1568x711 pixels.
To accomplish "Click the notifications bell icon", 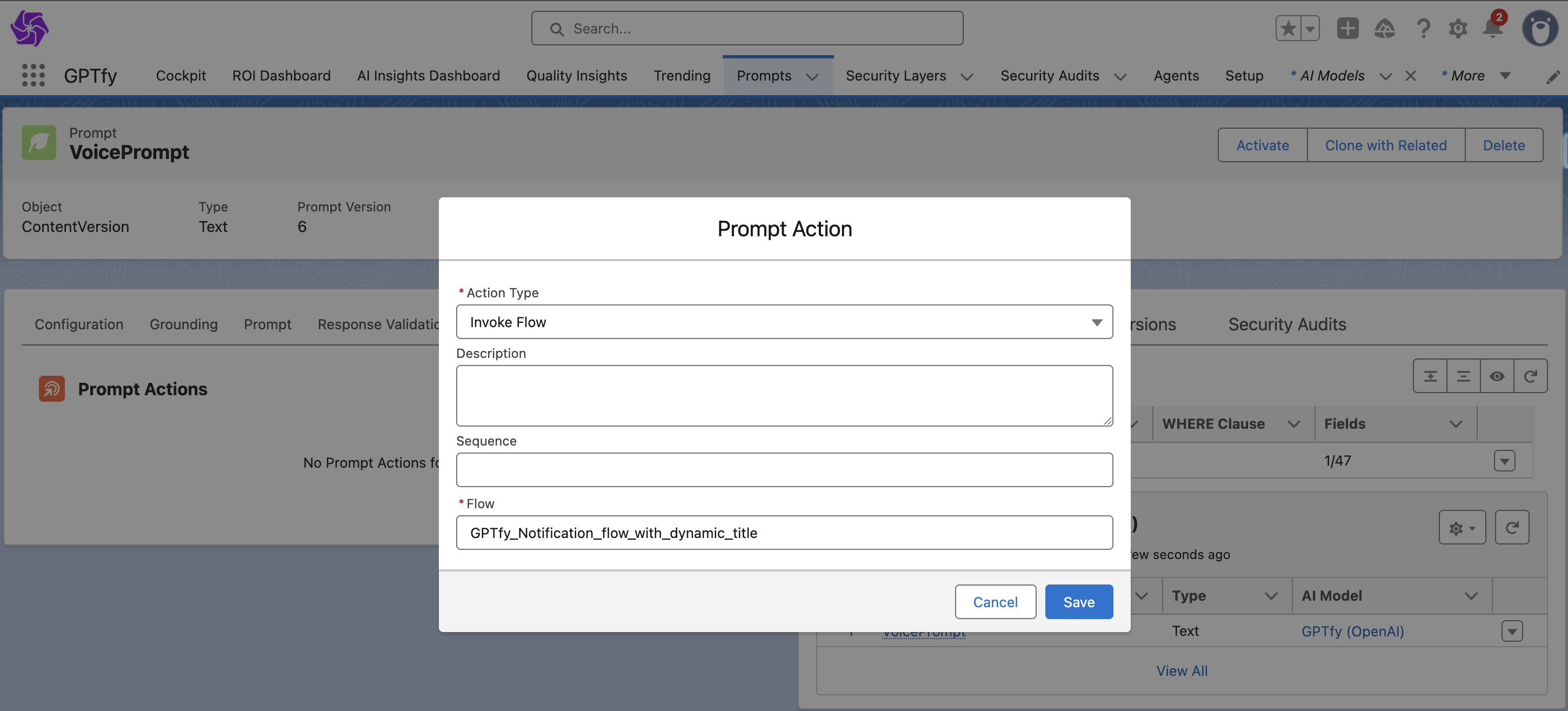I will [x=1492, y=29].
